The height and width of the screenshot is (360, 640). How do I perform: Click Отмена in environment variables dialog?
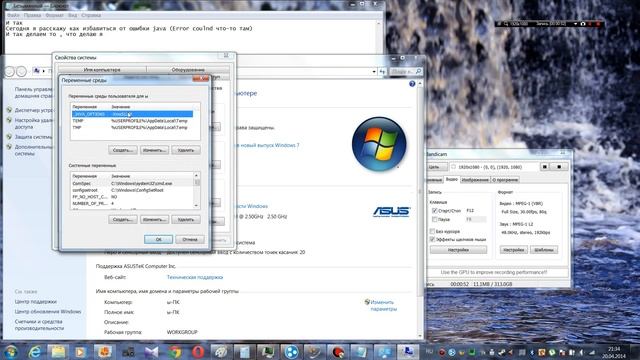coord(190,240)
